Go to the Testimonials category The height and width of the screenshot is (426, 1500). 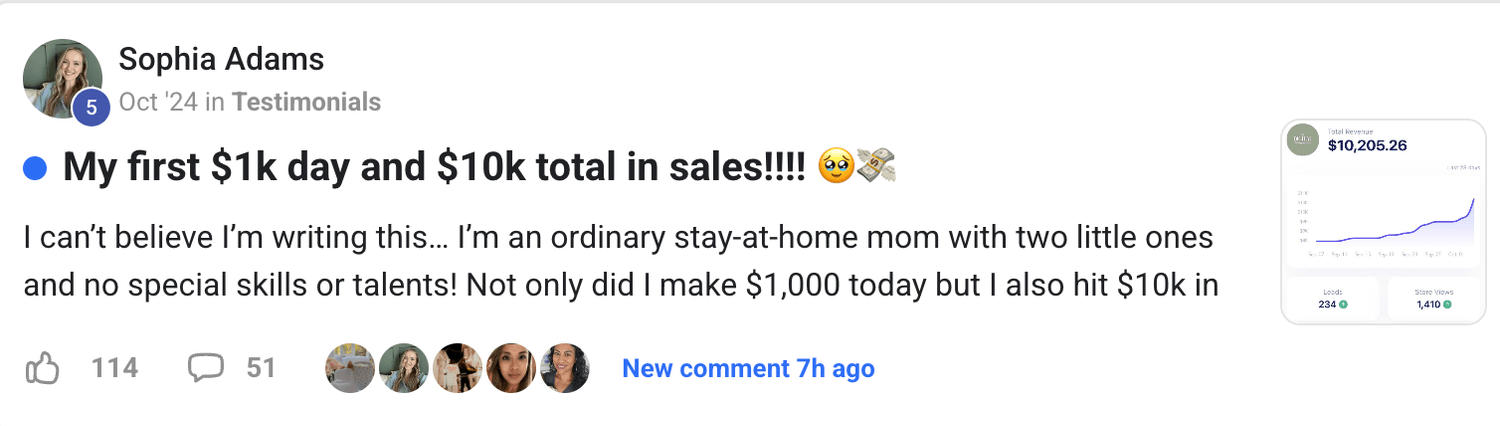307,102
